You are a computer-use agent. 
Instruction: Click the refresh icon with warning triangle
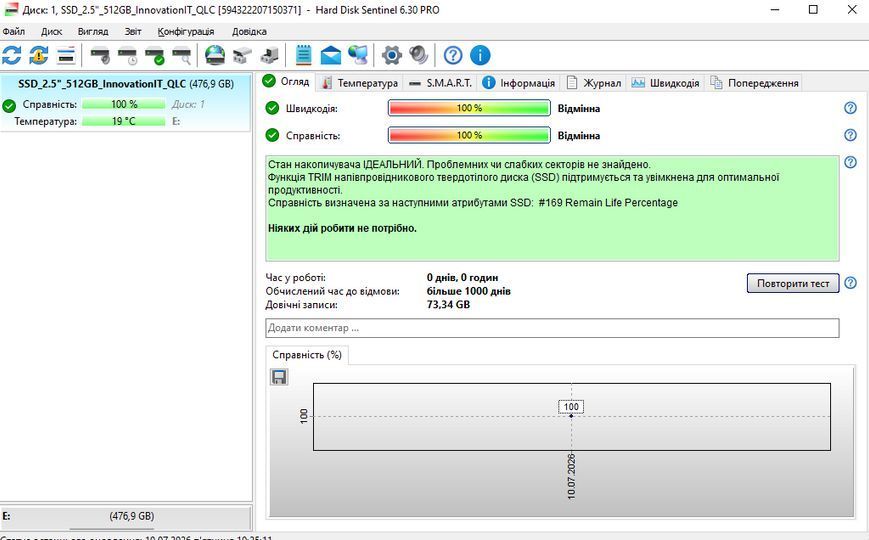coord(39,55)
